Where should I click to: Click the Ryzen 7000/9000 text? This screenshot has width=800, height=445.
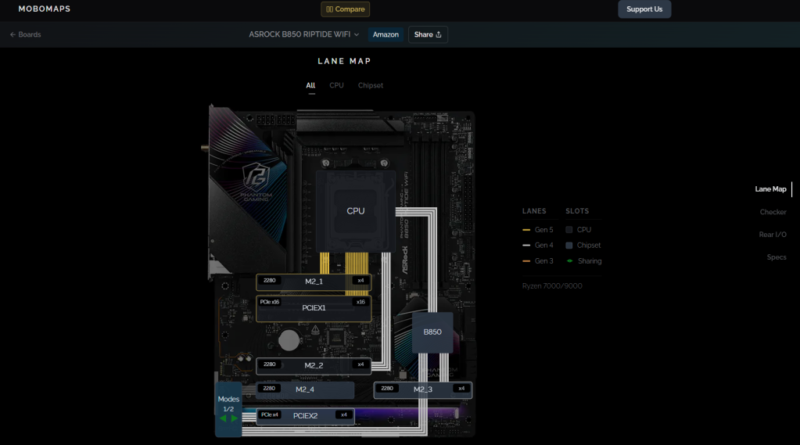(552, 286)
